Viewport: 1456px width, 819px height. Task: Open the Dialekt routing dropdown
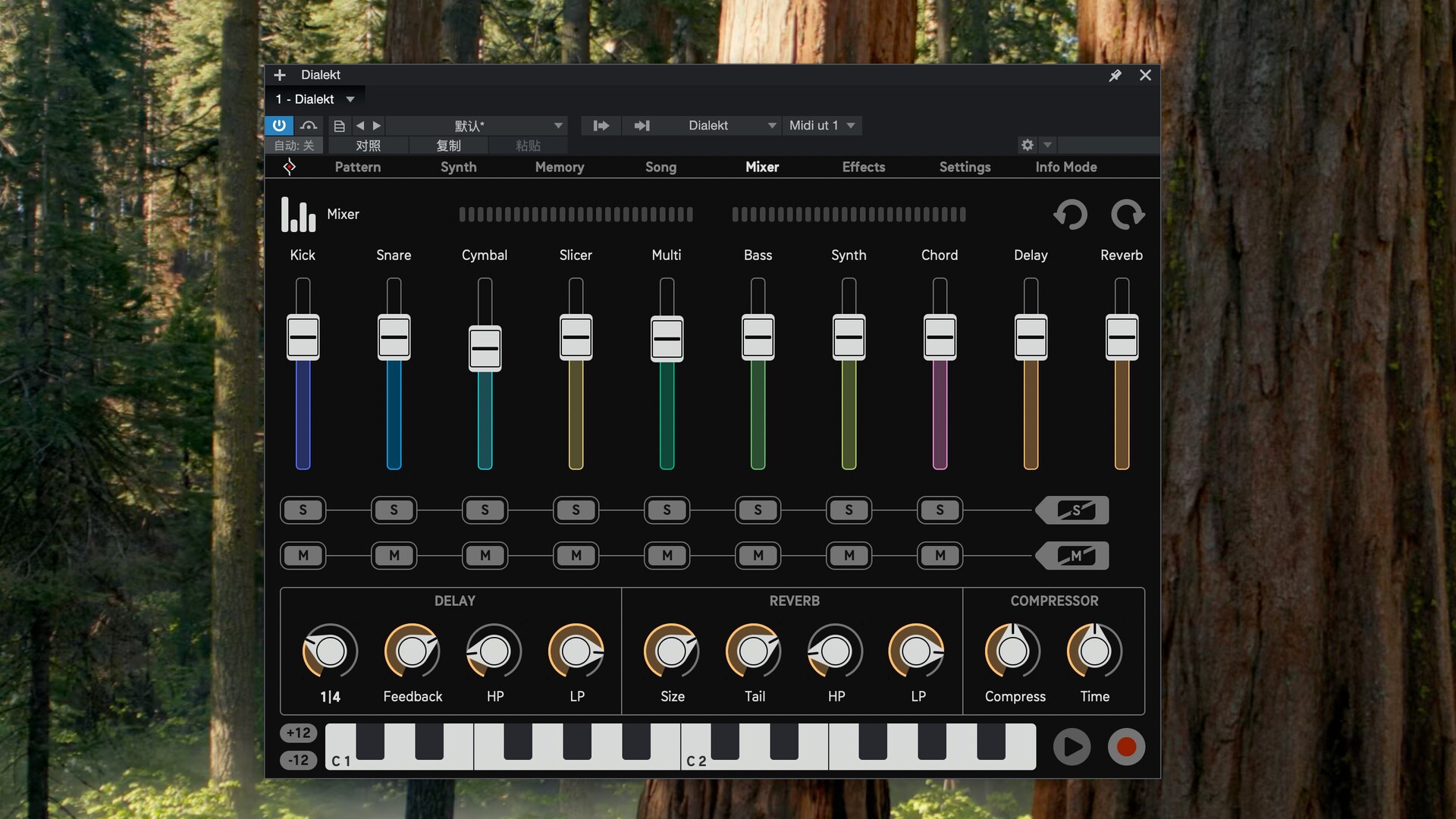[722, 126]
